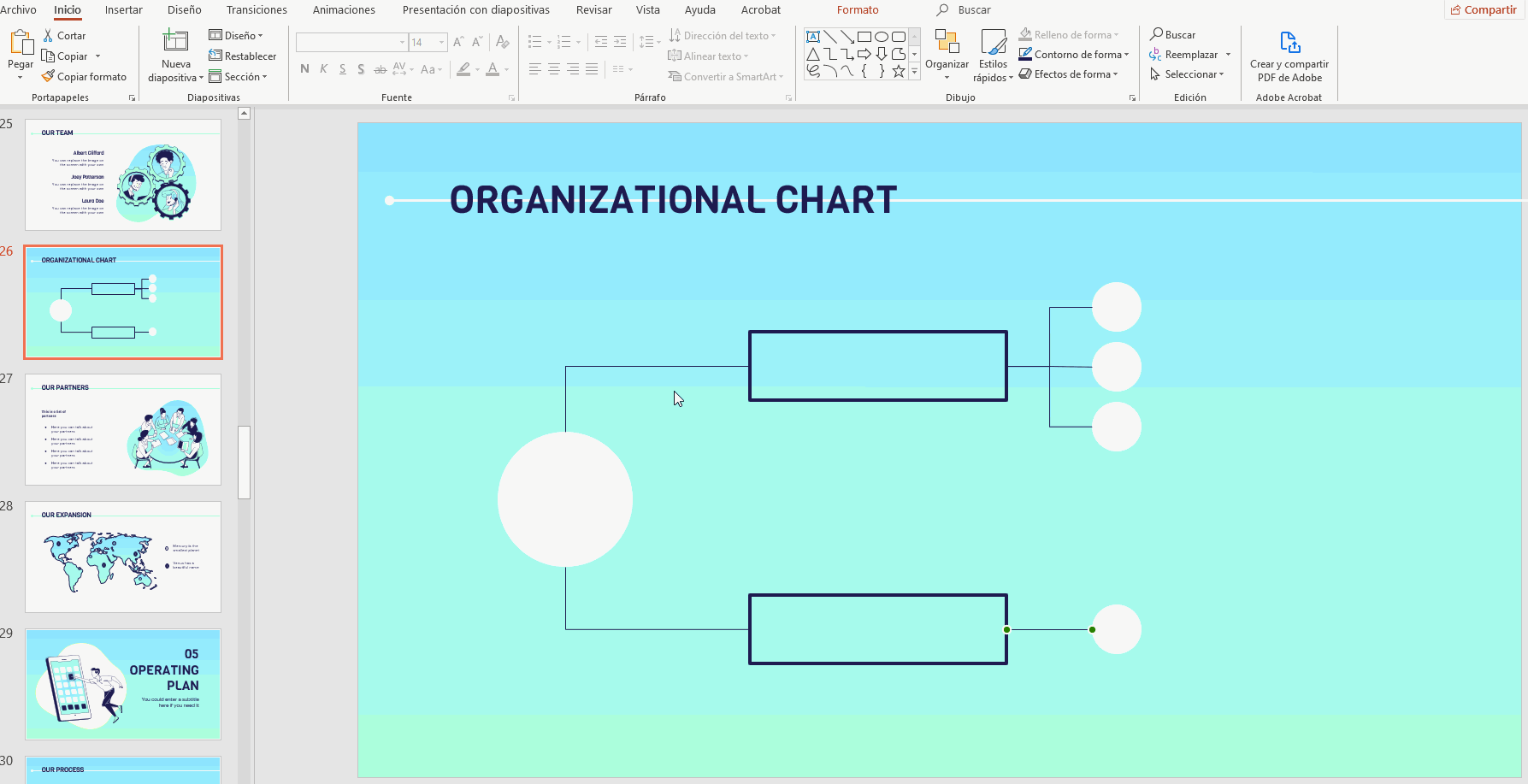This screenshot has height=784, width=1528.
Task: Open the Diseño ribbon tab
Action: tap(185, 10)
